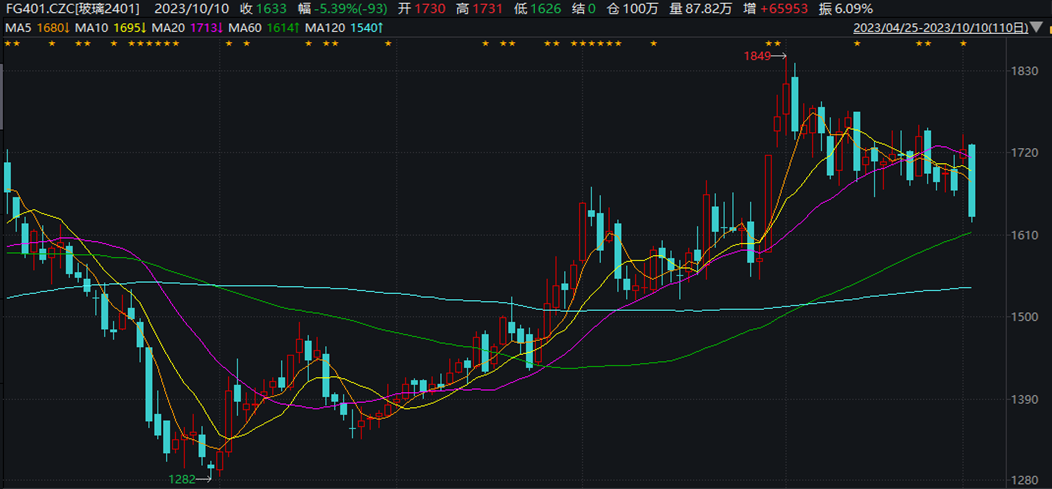Click the position increase 增 +65953

[778, 9]
